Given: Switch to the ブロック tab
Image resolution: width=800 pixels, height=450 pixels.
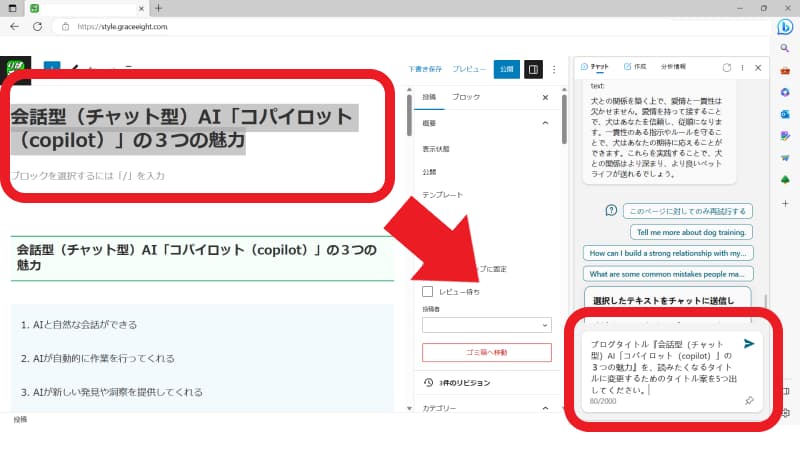Looking at the screenshot, I should point(466,97).
